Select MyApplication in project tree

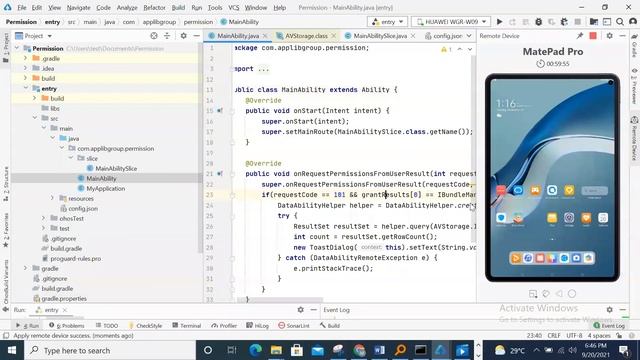[x=105, y=188]
